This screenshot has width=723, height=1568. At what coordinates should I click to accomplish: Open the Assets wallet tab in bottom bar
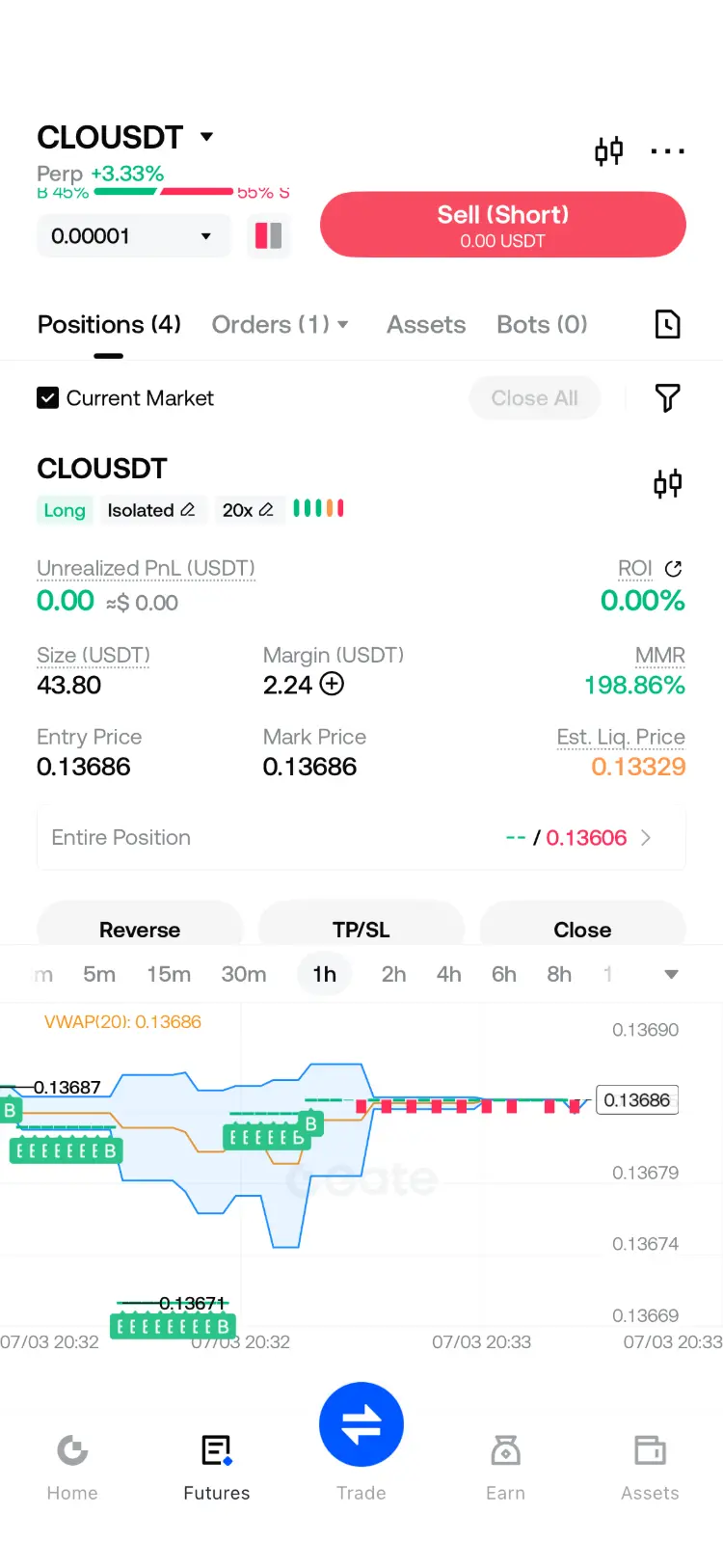(x=650, y=1467)
